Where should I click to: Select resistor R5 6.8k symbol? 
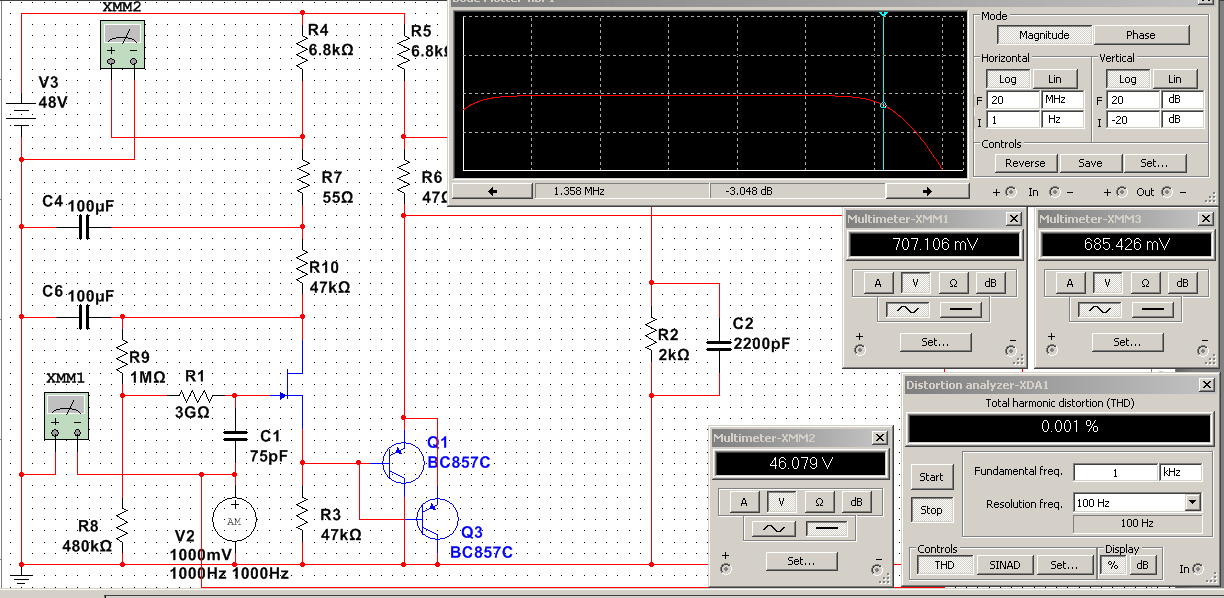[403, 50]
